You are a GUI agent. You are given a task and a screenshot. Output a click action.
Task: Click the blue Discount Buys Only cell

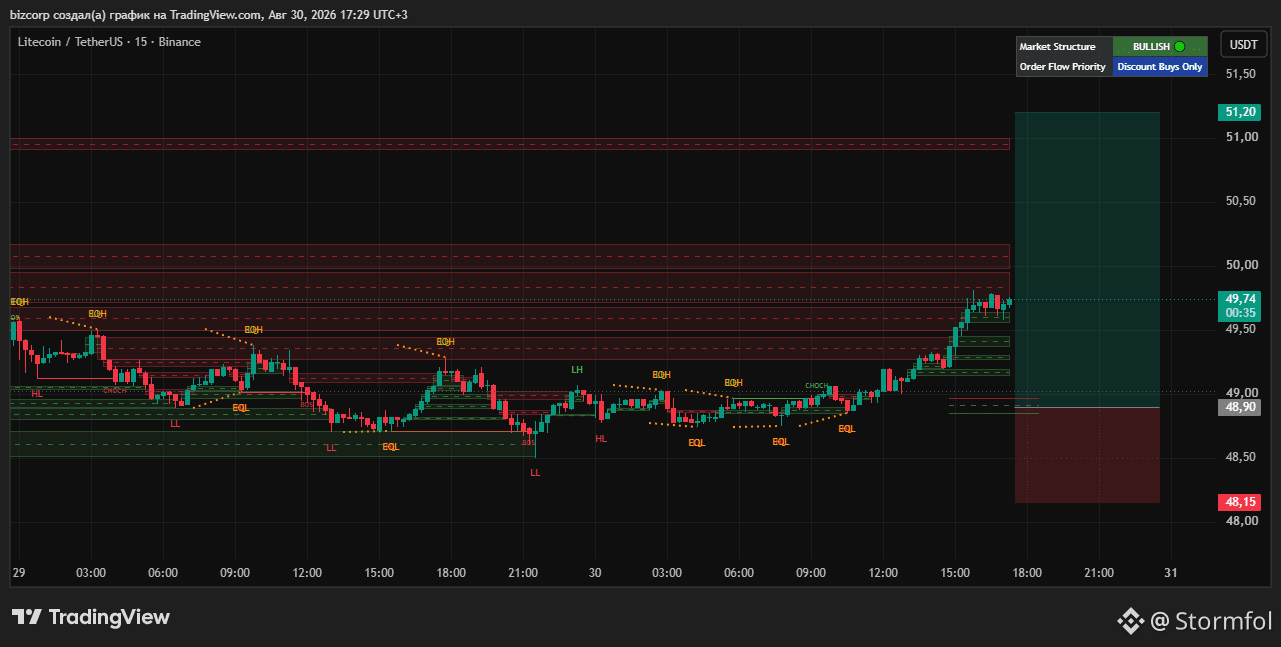1160,67
